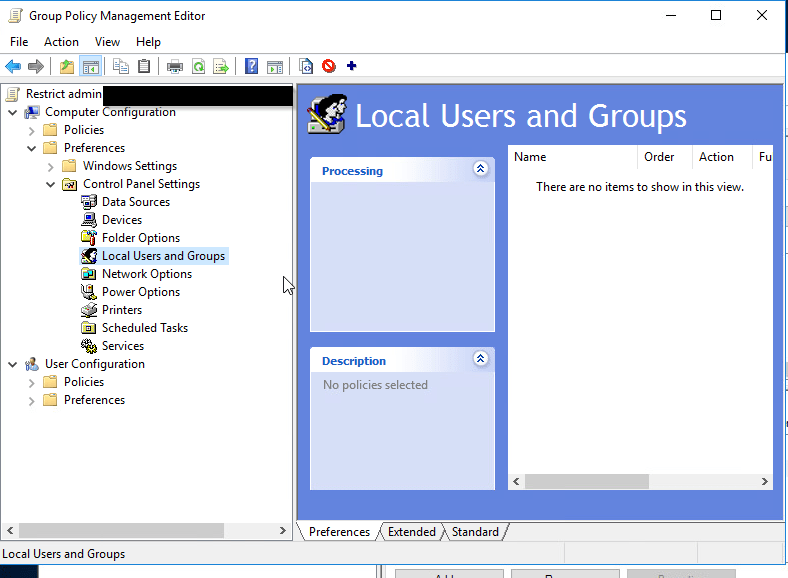Click the Folder Options icon in tree
Image resolution: width=788 pixels, height=578 pixels.
click(88, 238)
